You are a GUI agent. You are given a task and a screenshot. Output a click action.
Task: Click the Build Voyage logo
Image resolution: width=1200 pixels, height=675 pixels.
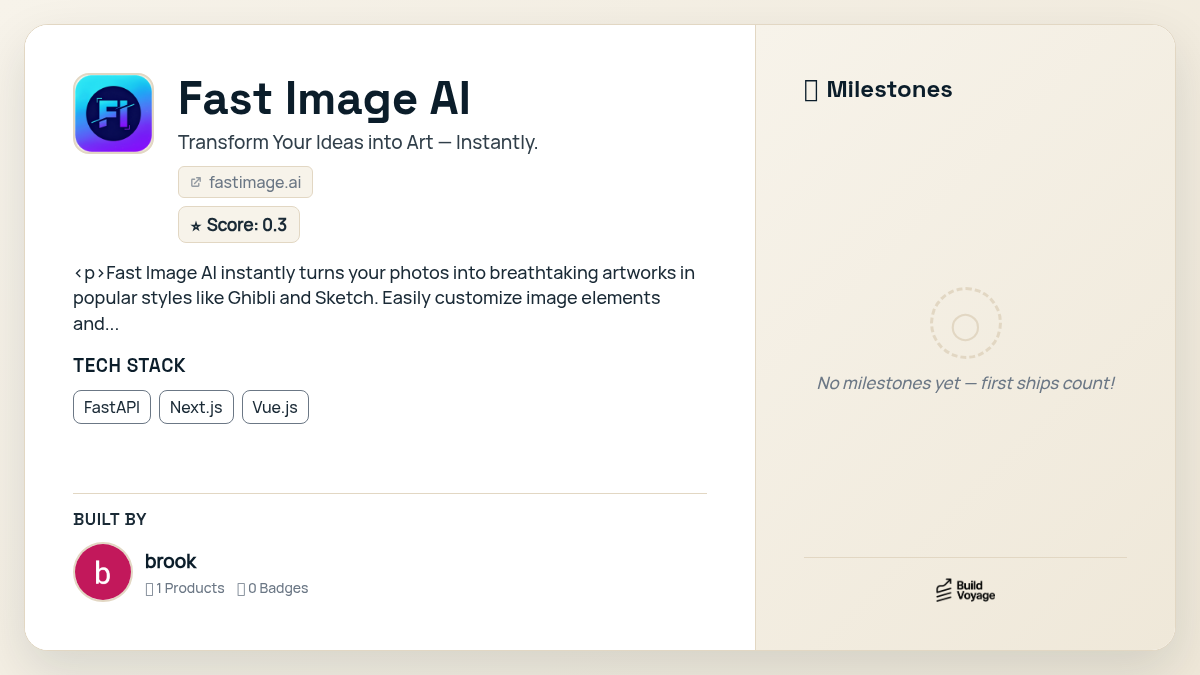[965, 590]
